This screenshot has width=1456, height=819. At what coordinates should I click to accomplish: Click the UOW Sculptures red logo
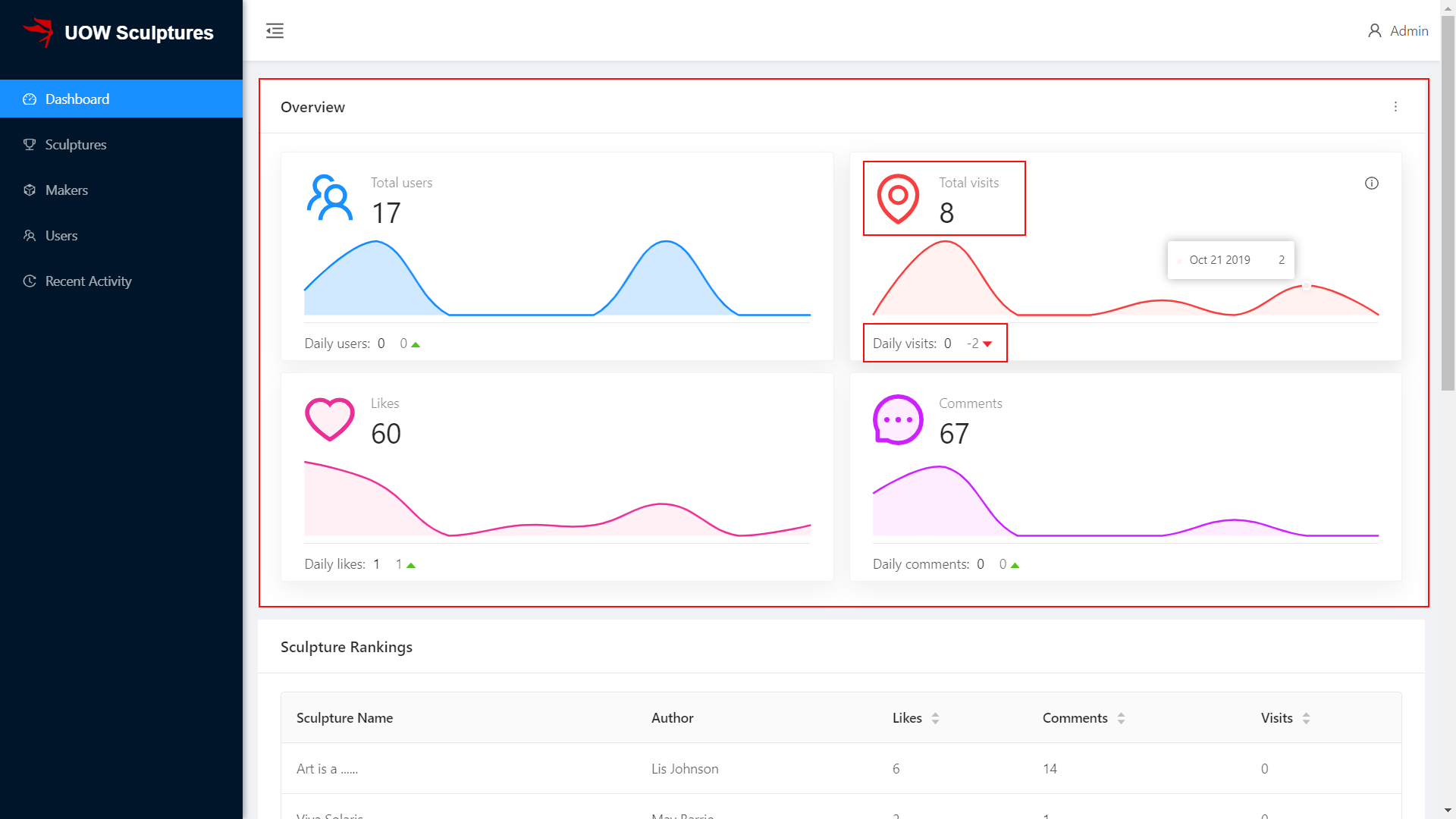coord(38,32)
